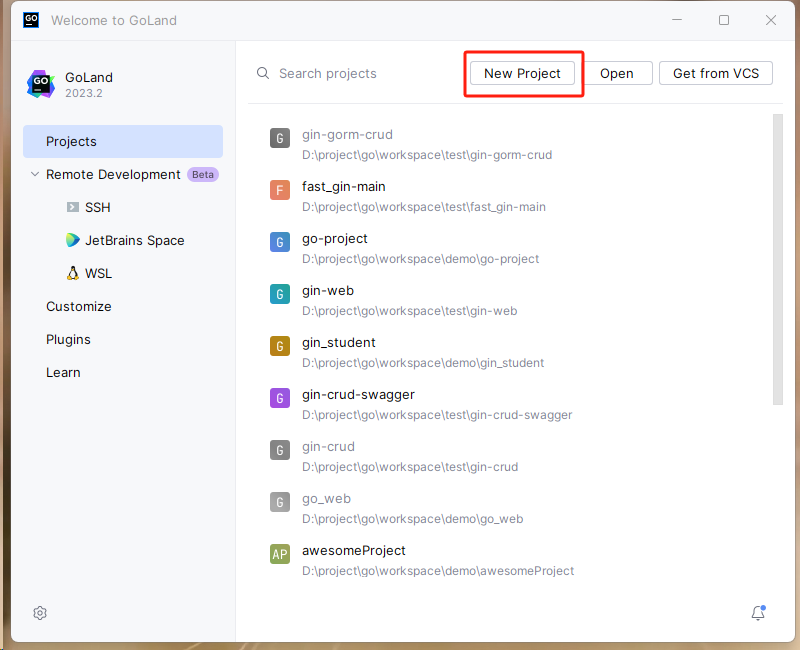Click the gin-gorm-crud project icon
This screenshot has height=650, width=800.
[280, 138]
